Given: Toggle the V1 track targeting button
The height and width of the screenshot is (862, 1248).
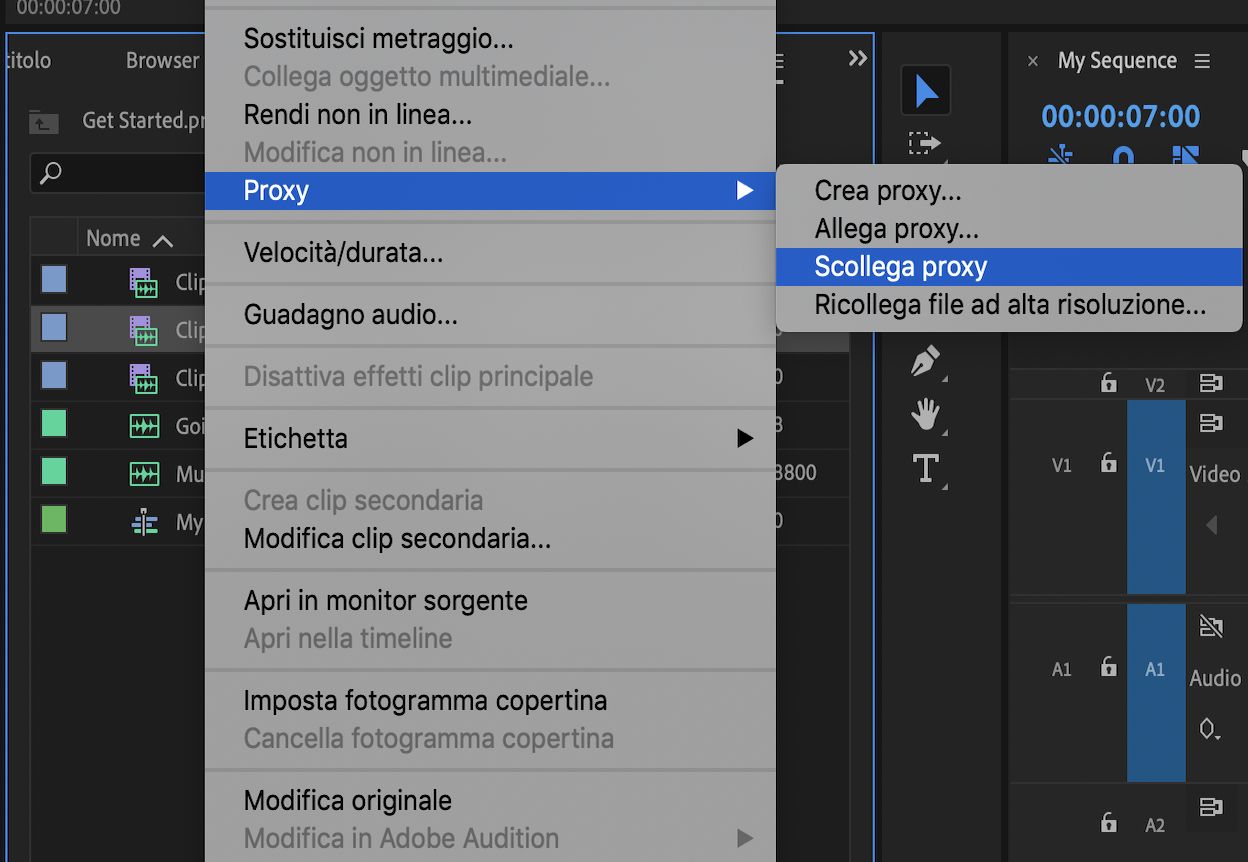Looking at the screenshot, I should (1155, 462).
